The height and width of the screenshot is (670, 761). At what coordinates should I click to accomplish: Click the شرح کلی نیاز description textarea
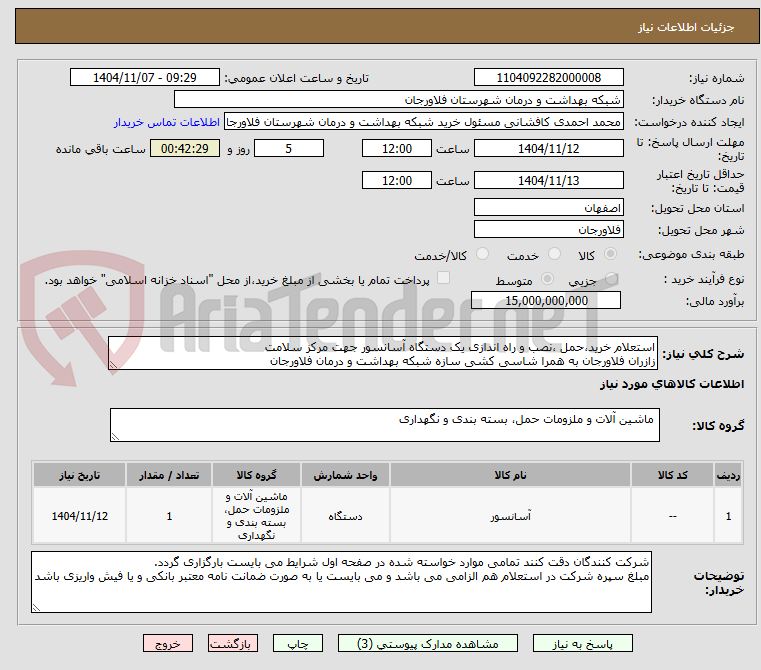coord(383,353)
